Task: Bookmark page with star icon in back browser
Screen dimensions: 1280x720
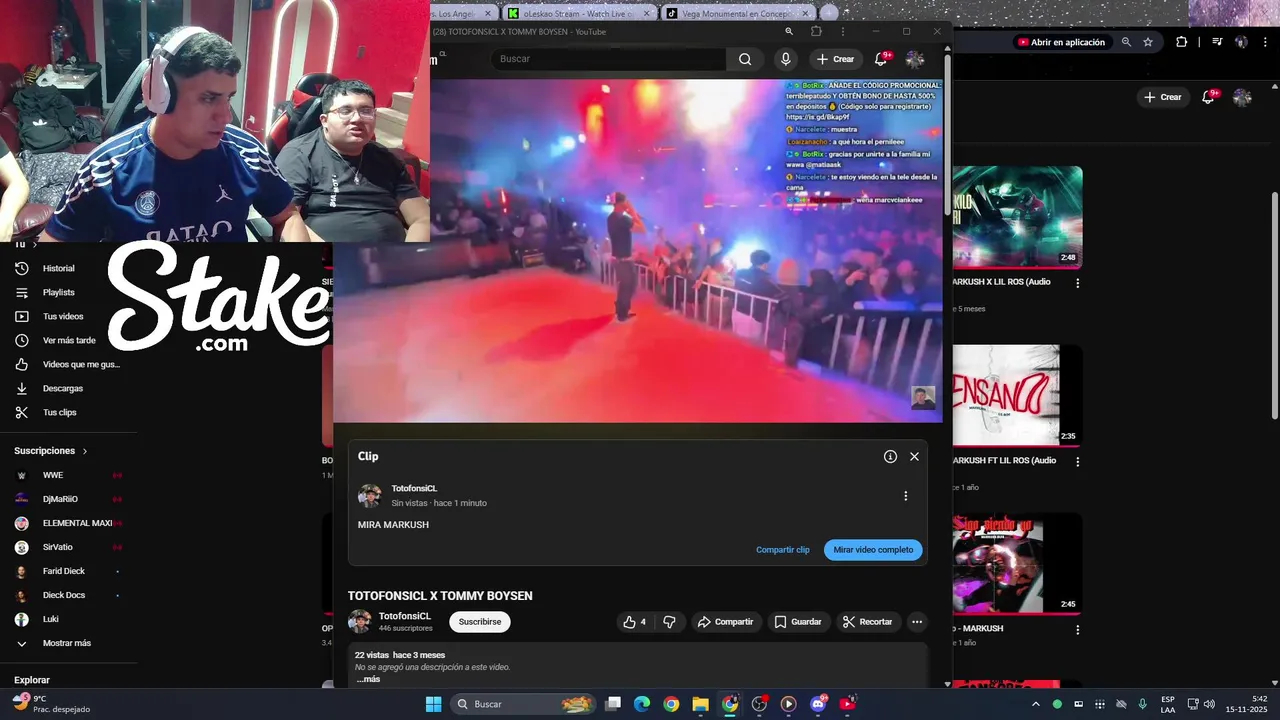Action: pos(1148,42)
